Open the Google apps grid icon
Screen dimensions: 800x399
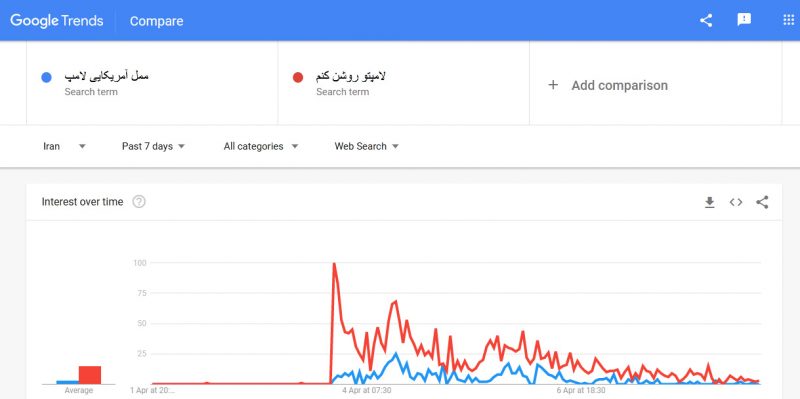[x=788, y=20]
